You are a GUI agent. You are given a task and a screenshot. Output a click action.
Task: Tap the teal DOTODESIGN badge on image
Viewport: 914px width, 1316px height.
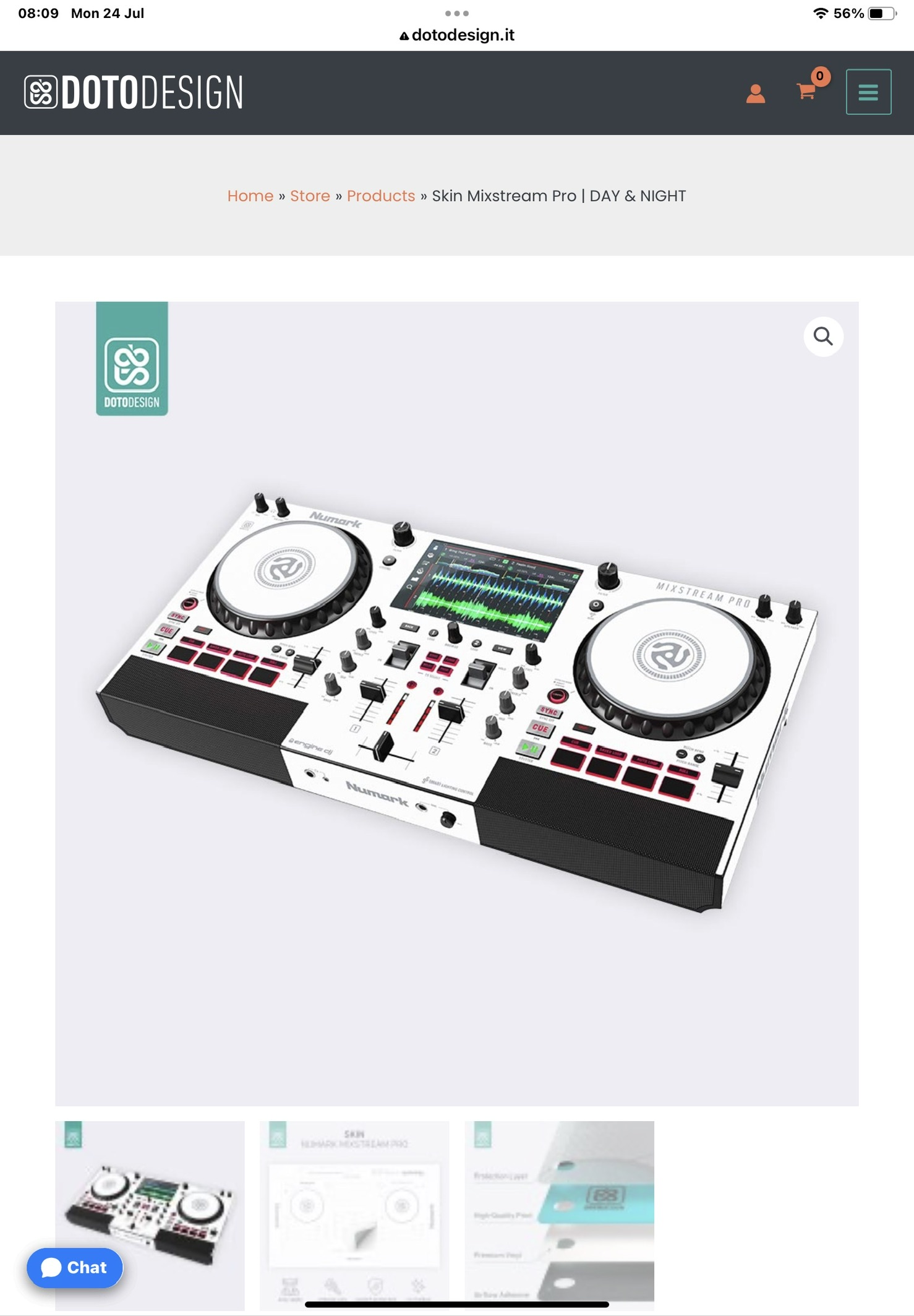pyautogui.click(x=132, y=358)
